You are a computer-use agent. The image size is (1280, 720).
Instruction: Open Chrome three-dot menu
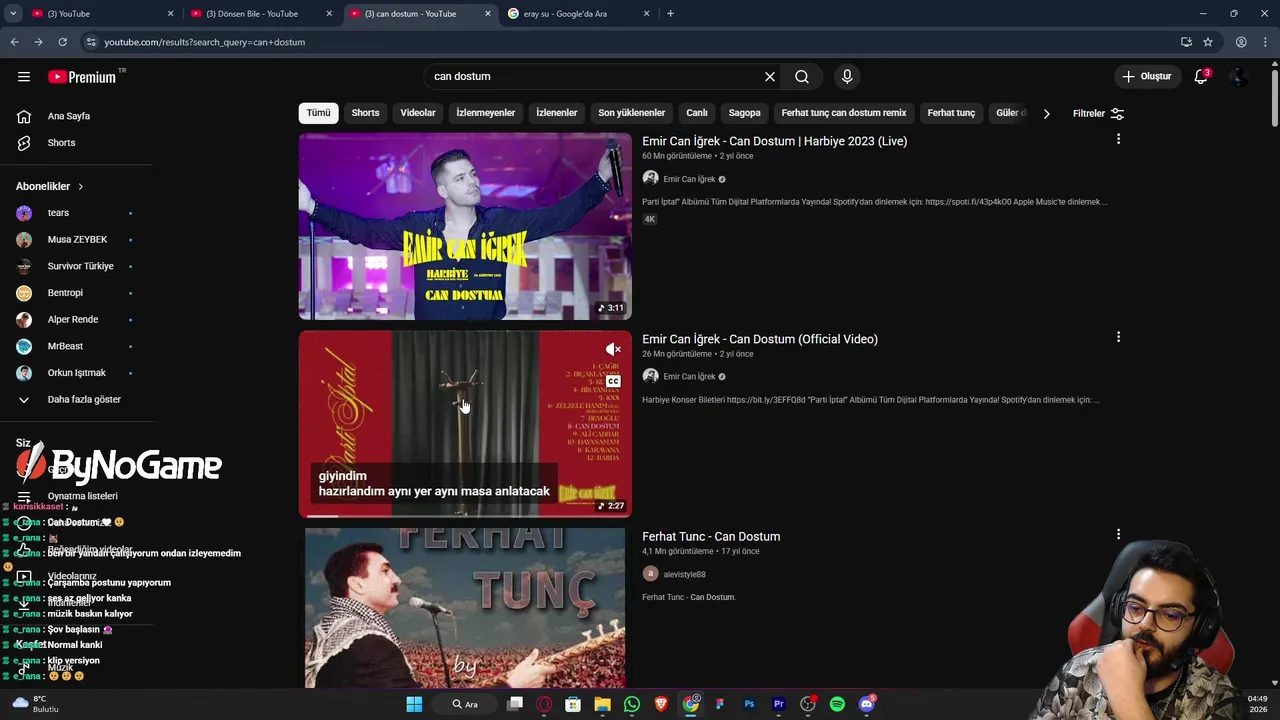(1265, 42)
